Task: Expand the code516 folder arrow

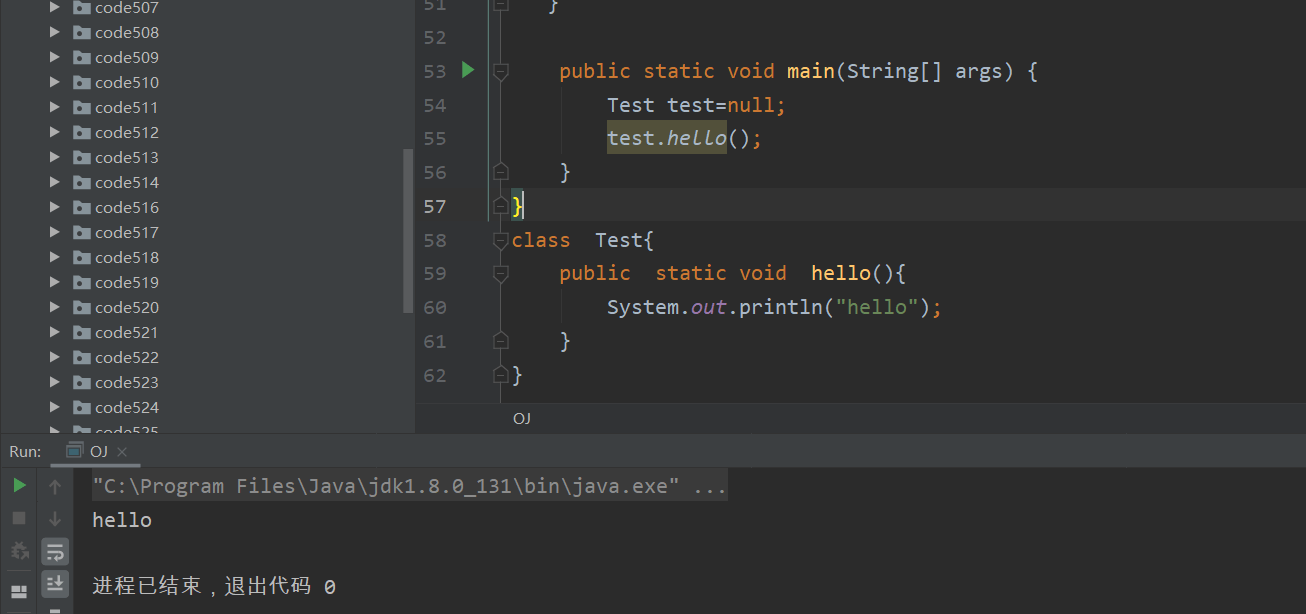Action: [x=55, y=207]
